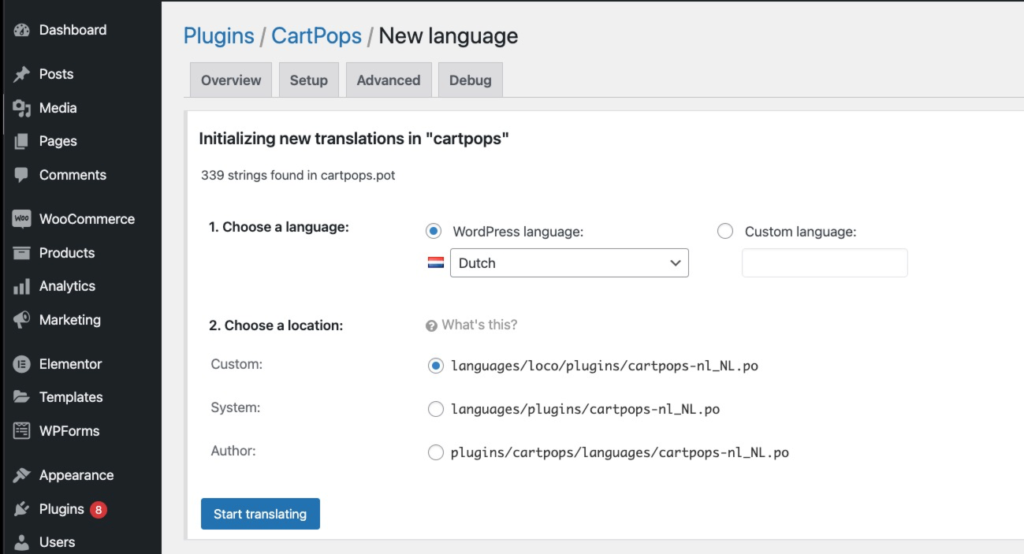Viewport: 1024px width, 554px height.
Task: Switch to the Debug tab
Action: point(470,80)
